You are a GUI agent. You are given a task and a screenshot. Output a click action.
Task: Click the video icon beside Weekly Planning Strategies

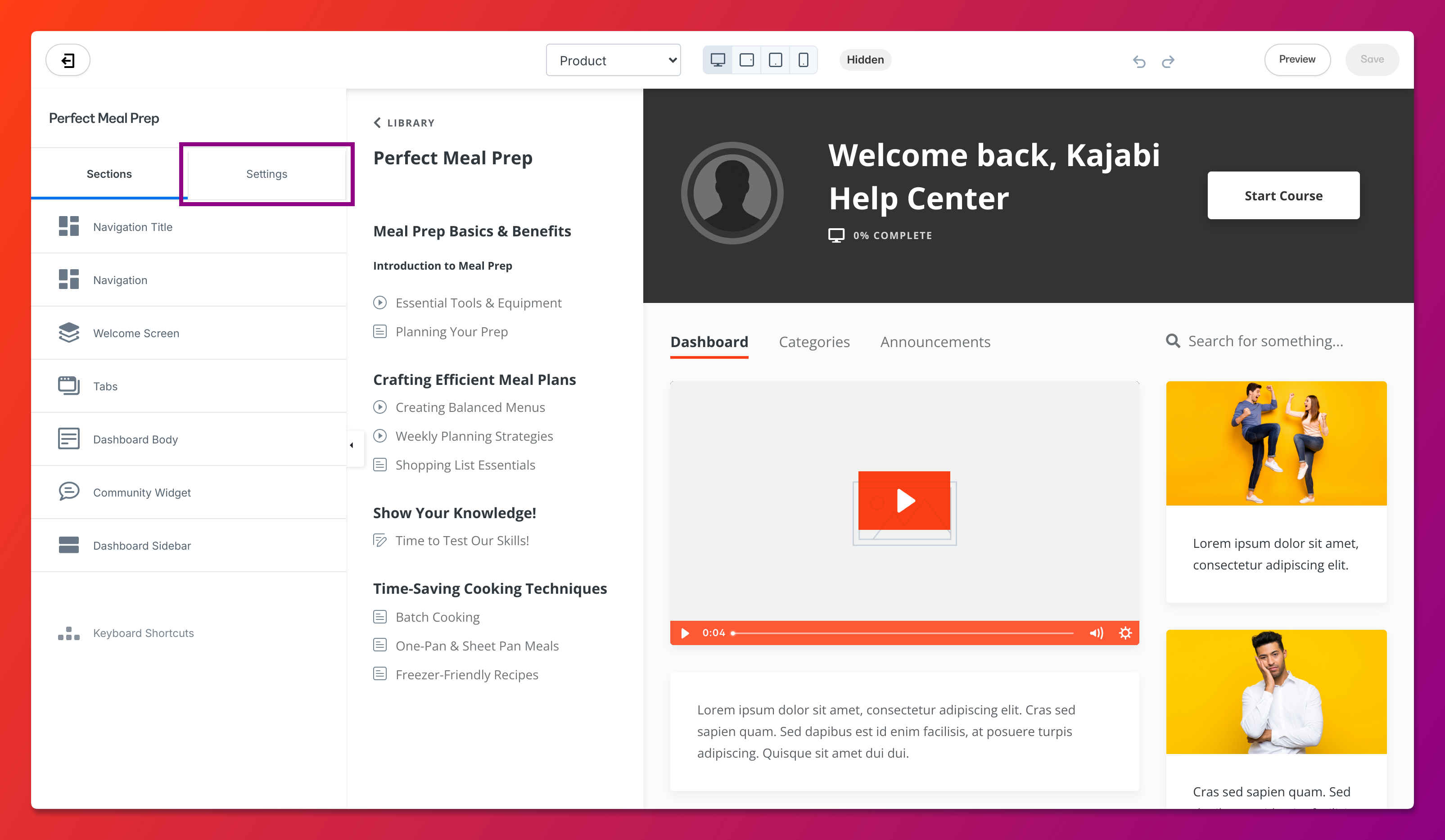[x=379, y=436]
